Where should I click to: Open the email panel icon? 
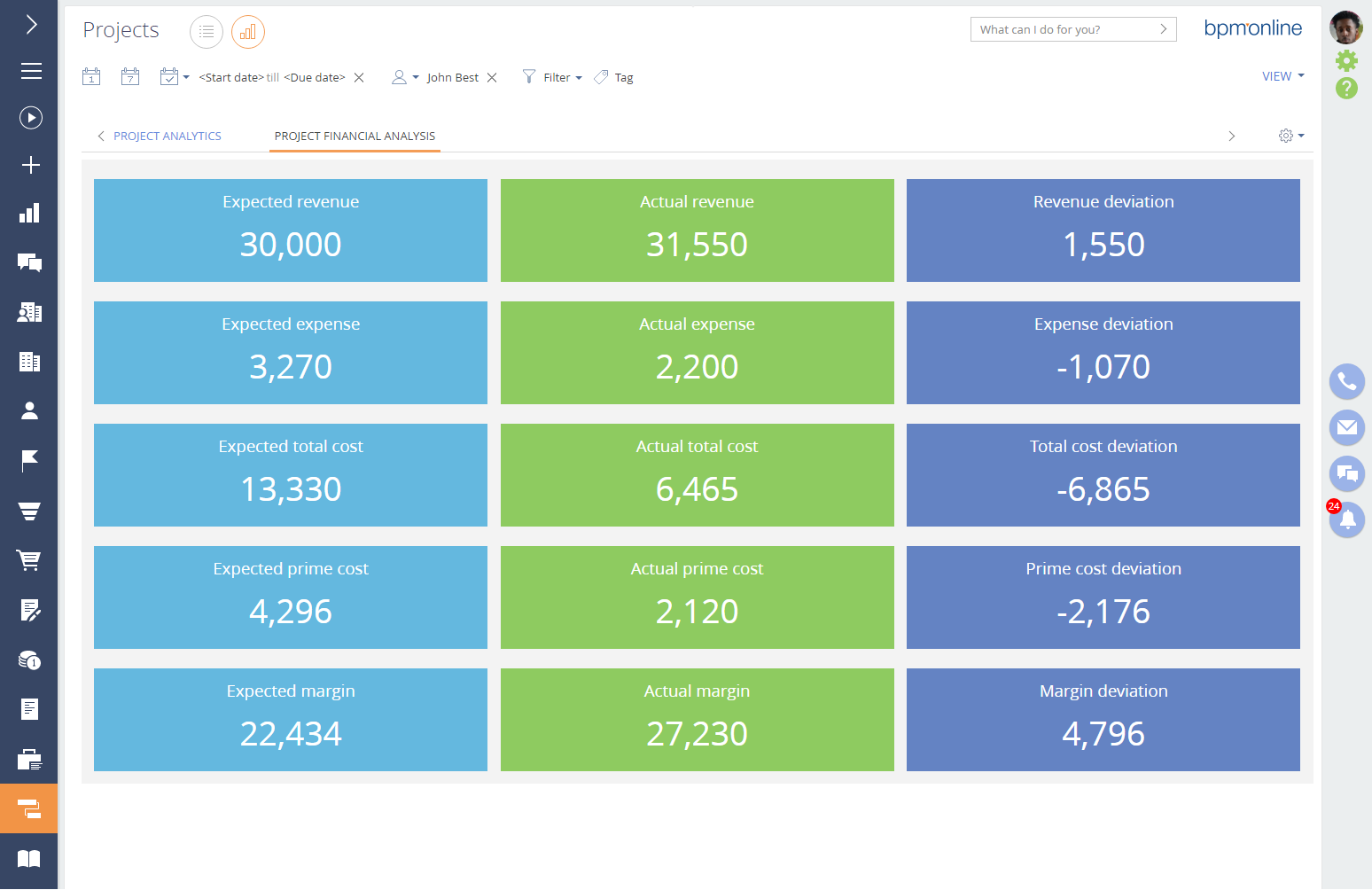click(x=1346, y=427)
